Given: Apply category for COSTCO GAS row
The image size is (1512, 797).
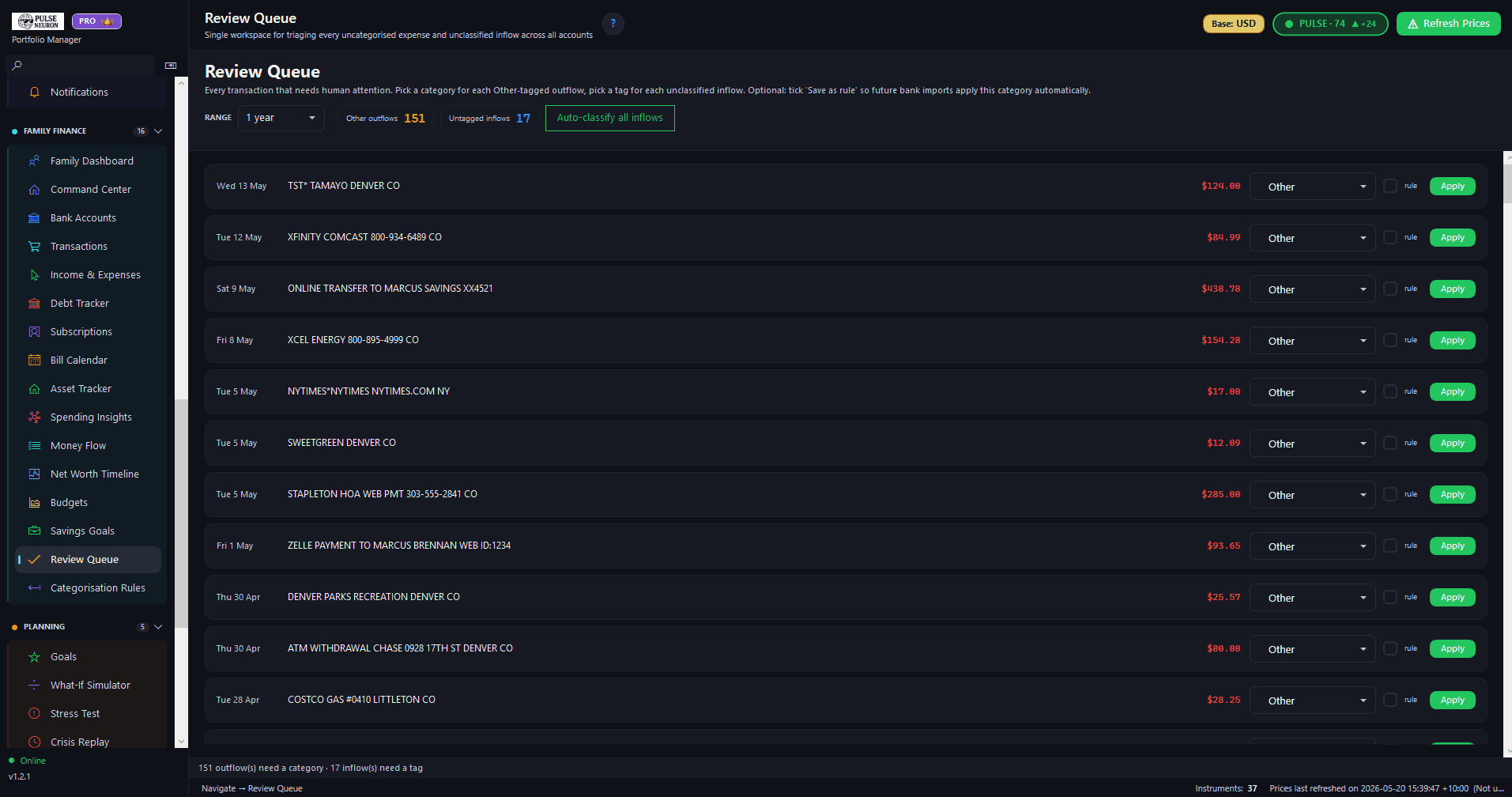Looking at the screenshot, I should pyautogui.click(x=1453, y=700).
